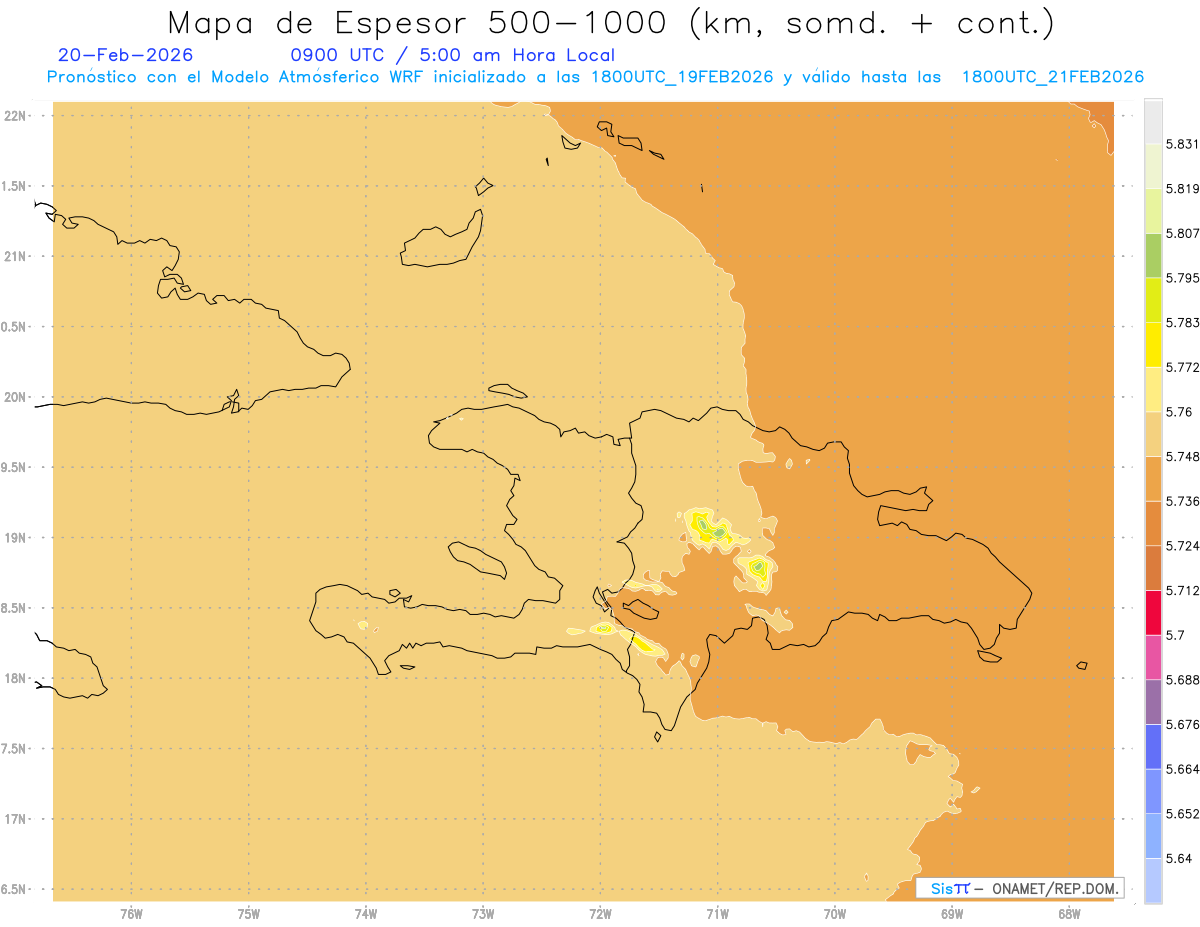The image size is (1200, 927).
Task: Click the colorbar value 5.724
Action: [1183, 546]
